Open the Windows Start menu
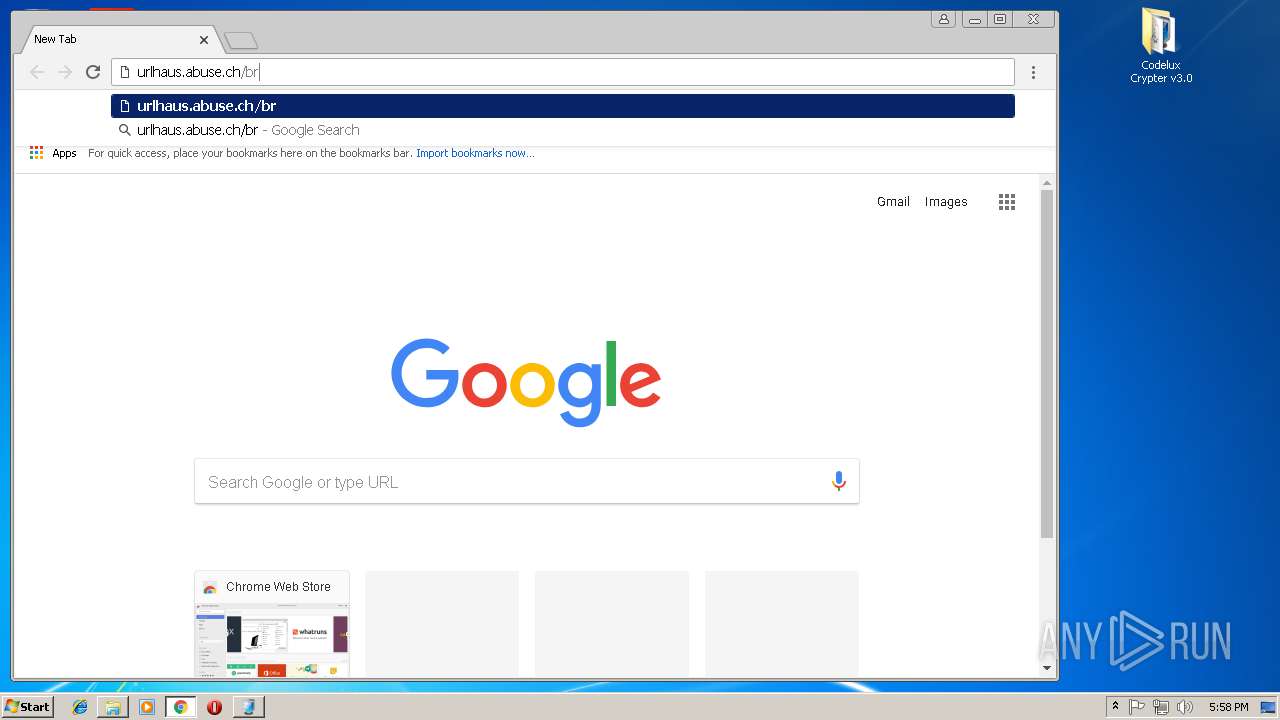Viewport: 1280px width, 720px height. point(27,707)
